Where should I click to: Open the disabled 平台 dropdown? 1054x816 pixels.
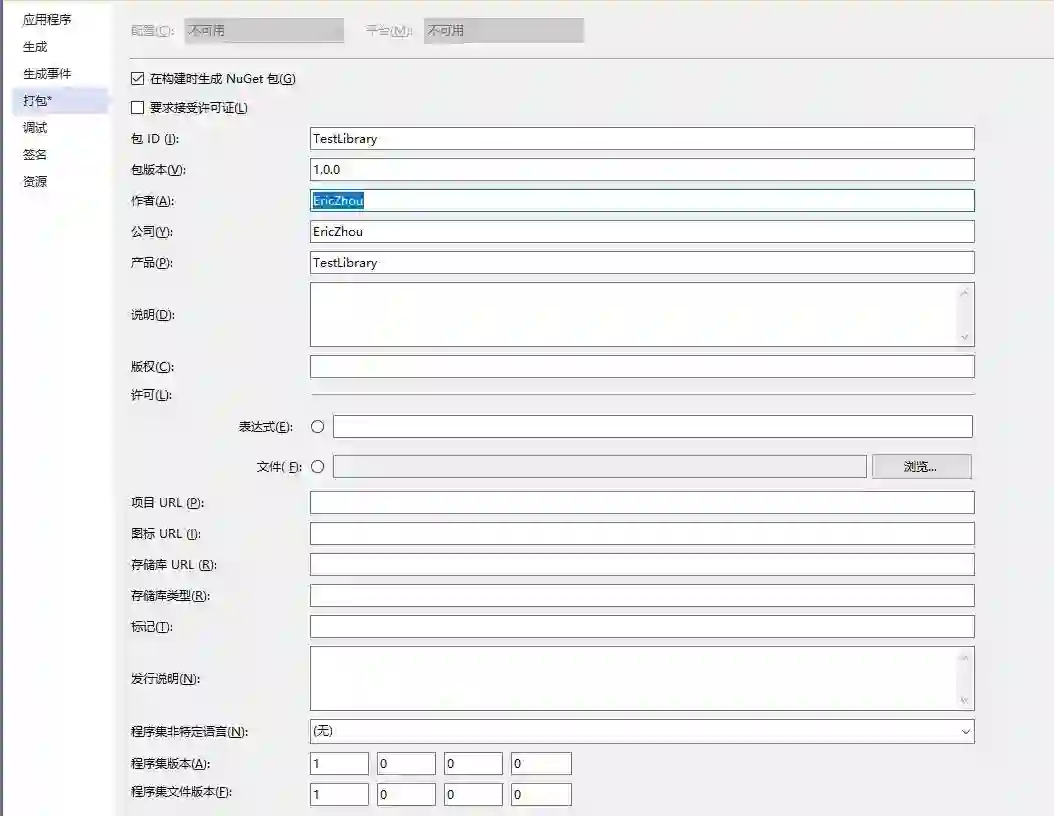503,31
